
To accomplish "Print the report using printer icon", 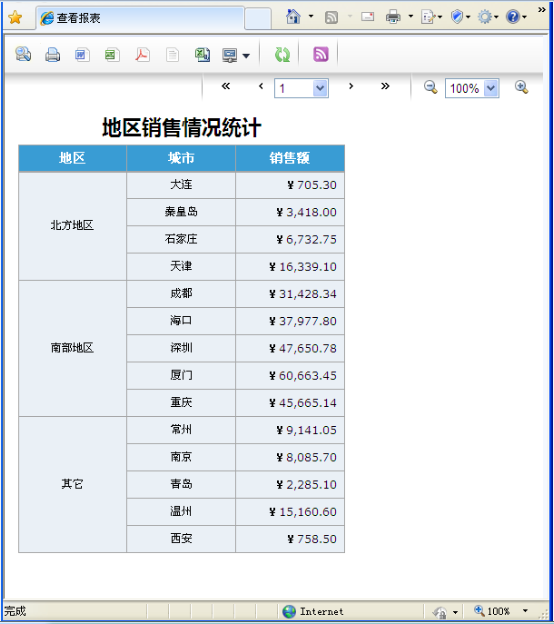I will click(x=53, y=55).
